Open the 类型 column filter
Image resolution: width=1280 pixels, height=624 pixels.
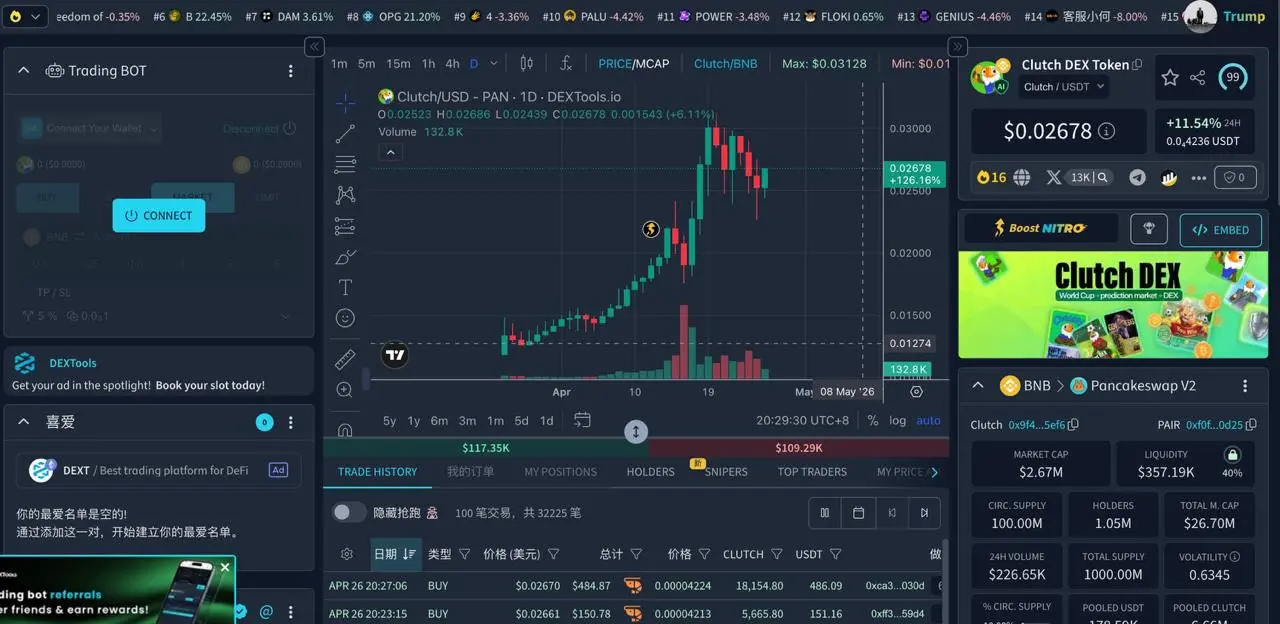[x=463, y=554]
